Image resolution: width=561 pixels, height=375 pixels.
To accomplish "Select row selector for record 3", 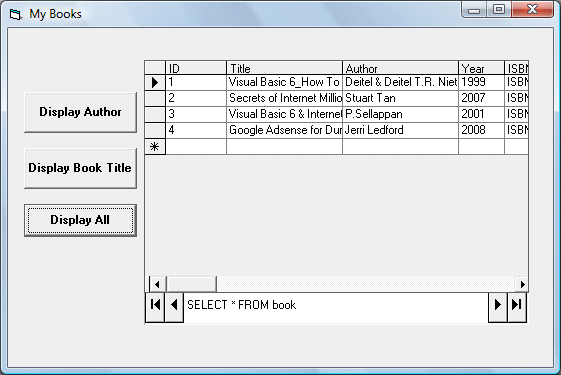I will tap(155, 114).
